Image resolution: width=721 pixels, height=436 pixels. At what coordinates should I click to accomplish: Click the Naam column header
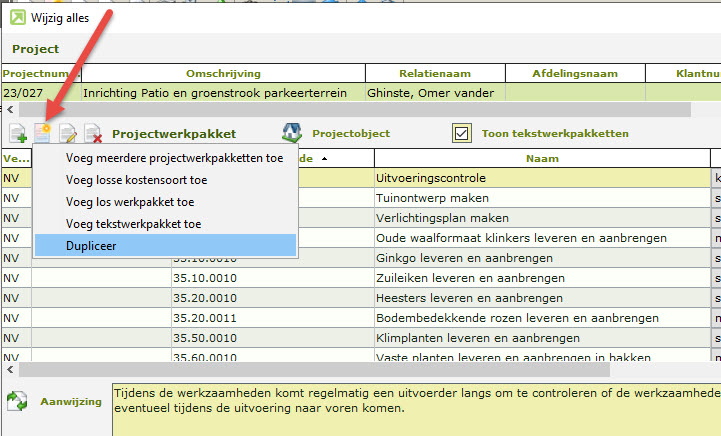541,158
